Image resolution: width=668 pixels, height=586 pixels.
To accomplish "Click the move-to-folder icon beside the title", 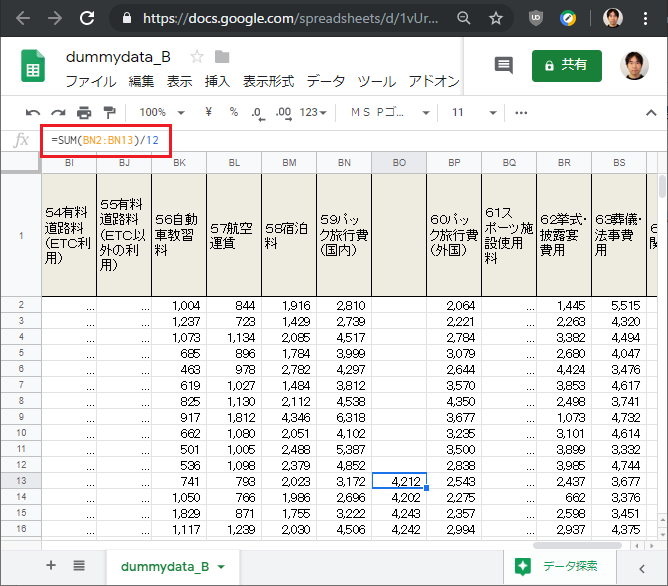I will (222, 57).
